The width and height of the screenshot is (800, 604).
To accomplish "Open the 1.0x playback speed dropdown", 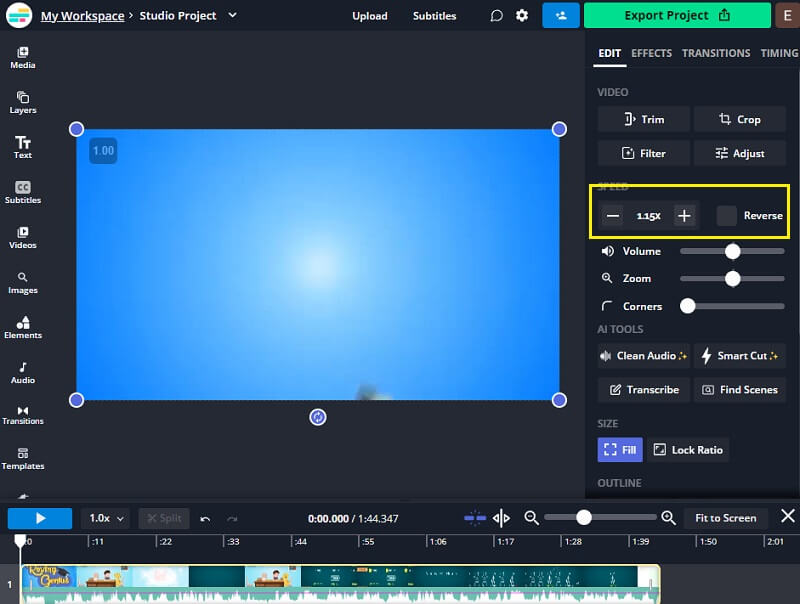I will coord(105,518).
